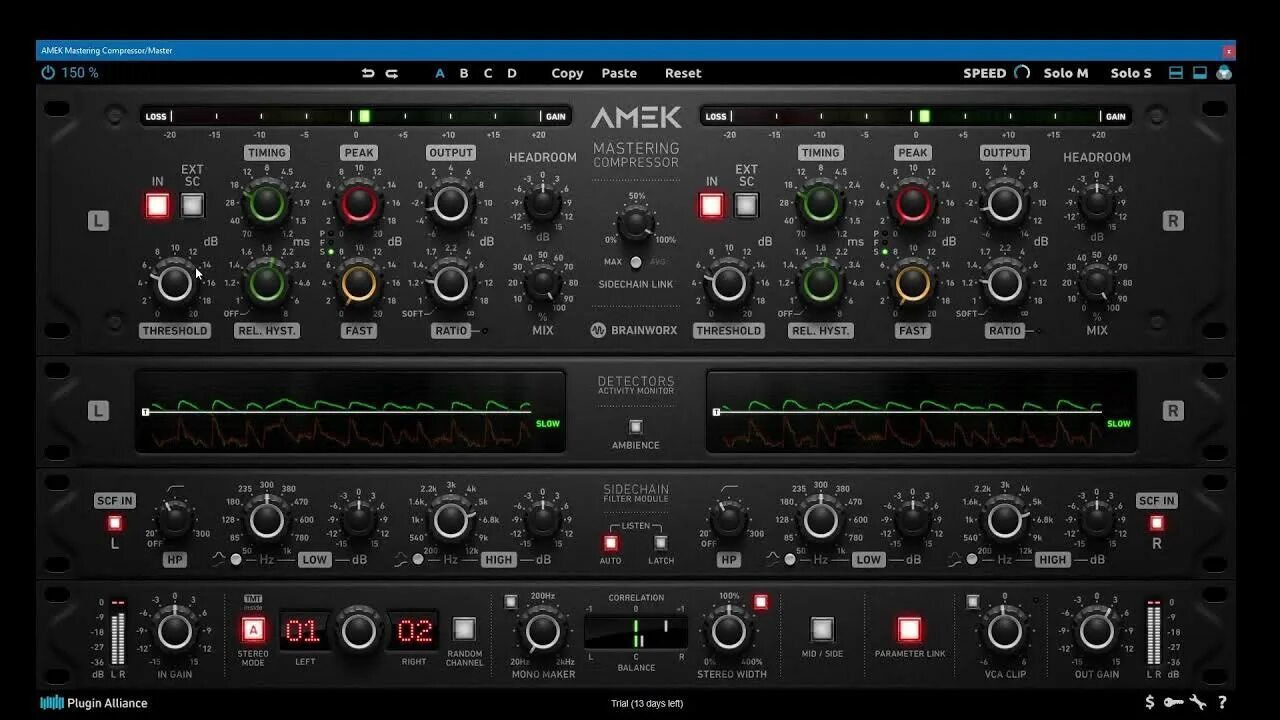Open the 150 % interface scale menu

(x=80, y=73)
